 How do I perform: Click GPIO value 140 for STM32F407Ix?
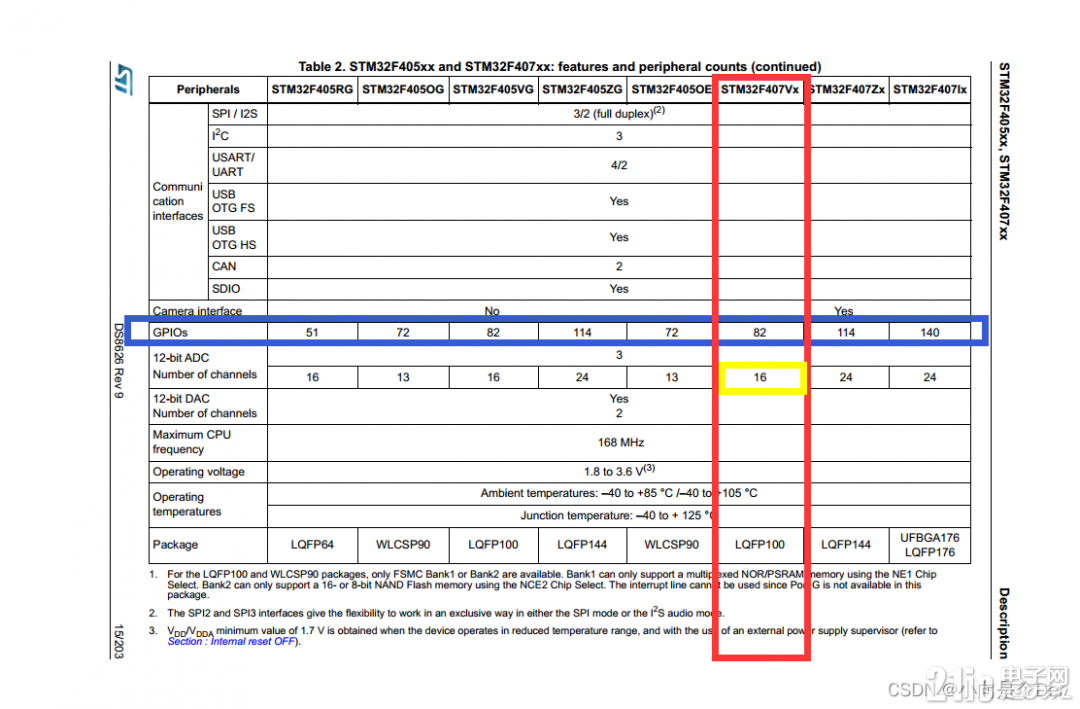[930, 333]
